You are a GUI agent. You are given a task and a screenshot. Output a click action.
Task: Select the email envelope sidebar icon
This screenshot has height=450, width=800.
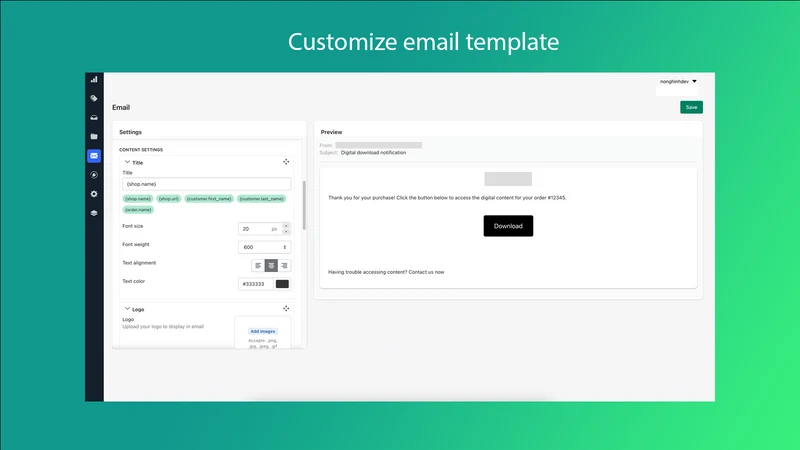[x=94, y=156]
